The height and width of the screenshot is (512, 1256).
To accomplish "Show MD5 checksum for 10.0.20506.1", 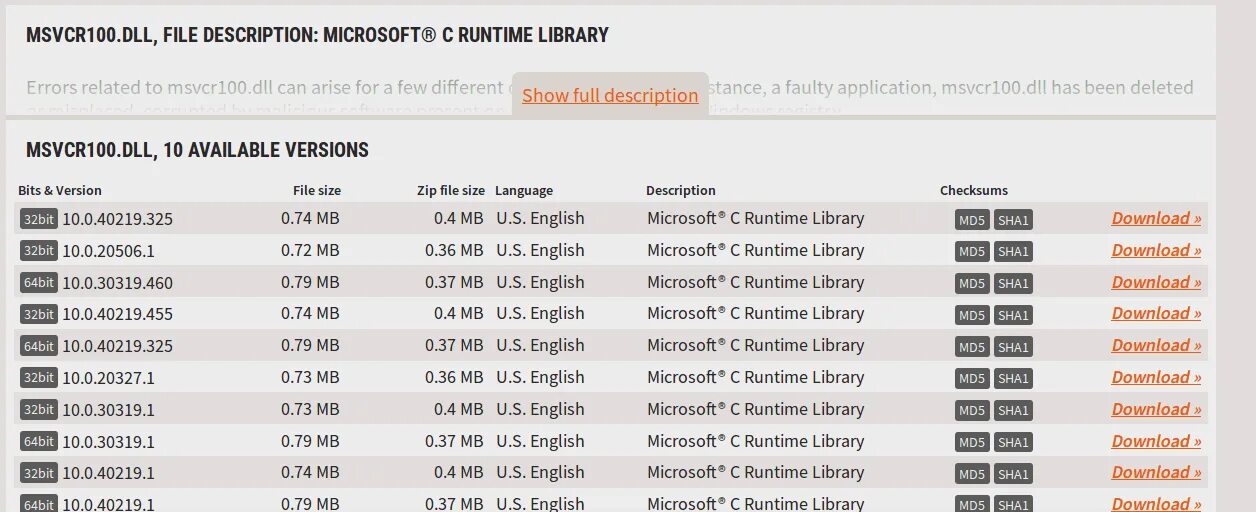I will [972, 252].
